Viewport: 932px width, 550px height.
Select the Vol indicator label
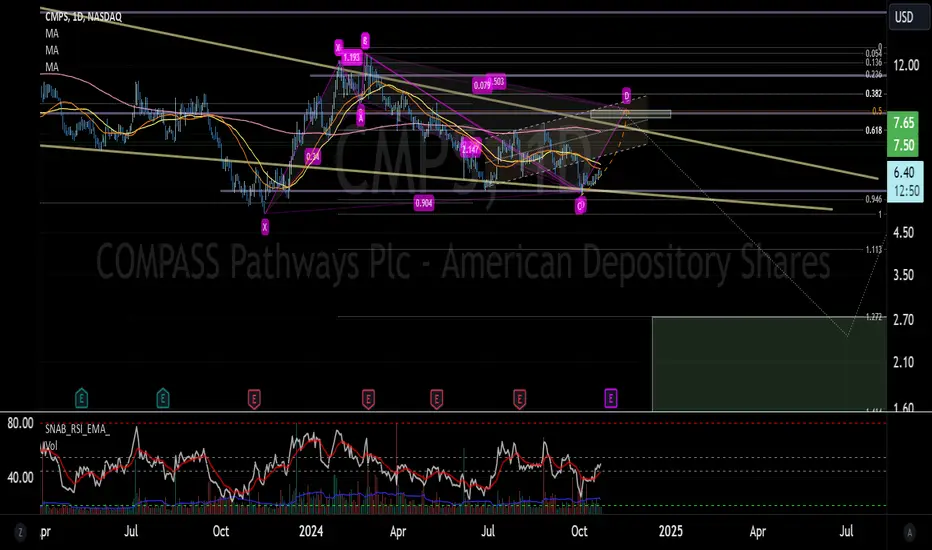51,445
